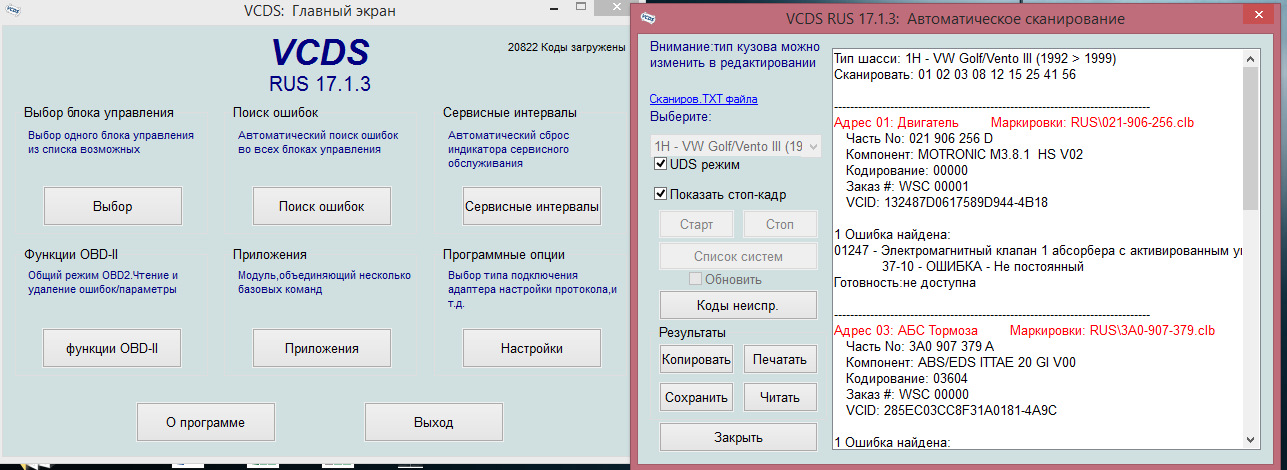Viewport: 1287px width, 470px height.
Task: Click 37-10 - ОШИБКА - Не постоянный line
Action: [984, 268]
